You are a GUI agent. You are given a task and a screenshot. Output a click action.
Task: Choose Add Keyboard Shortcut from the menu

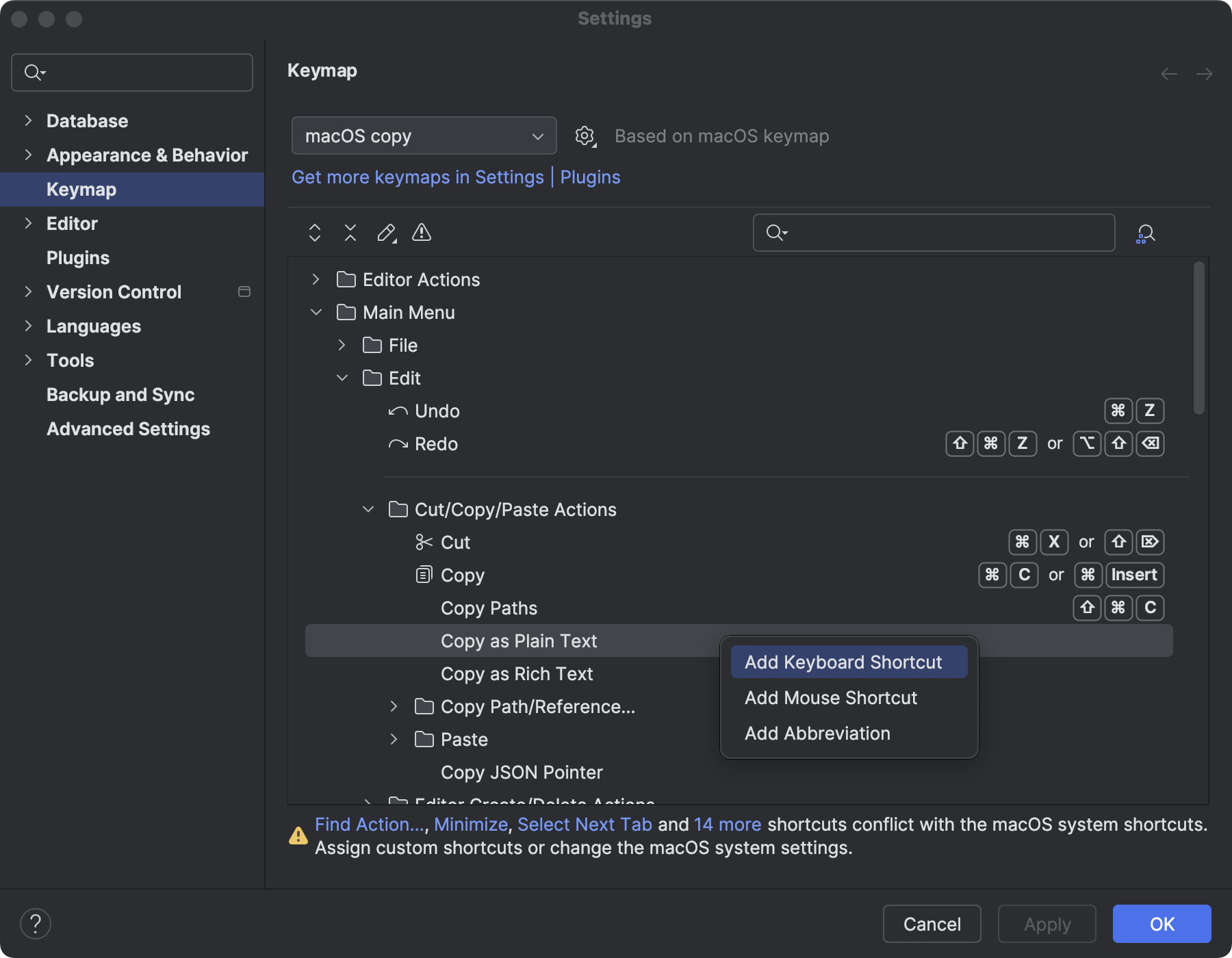tap(848, 661)
